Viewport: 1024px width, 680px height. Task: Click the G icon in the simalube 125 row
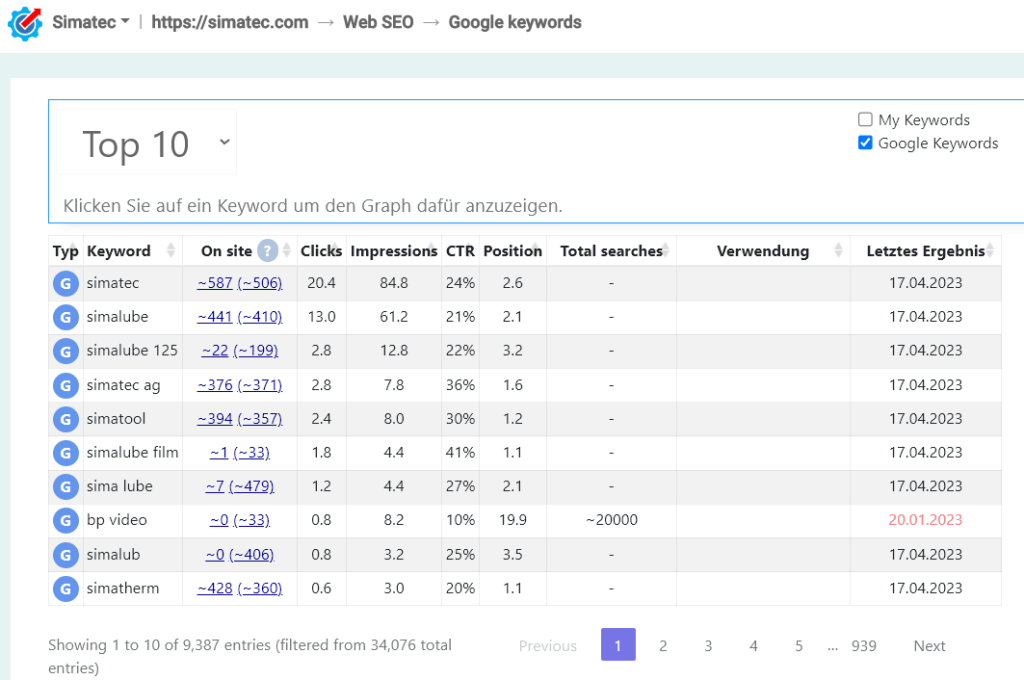point(66,351)
